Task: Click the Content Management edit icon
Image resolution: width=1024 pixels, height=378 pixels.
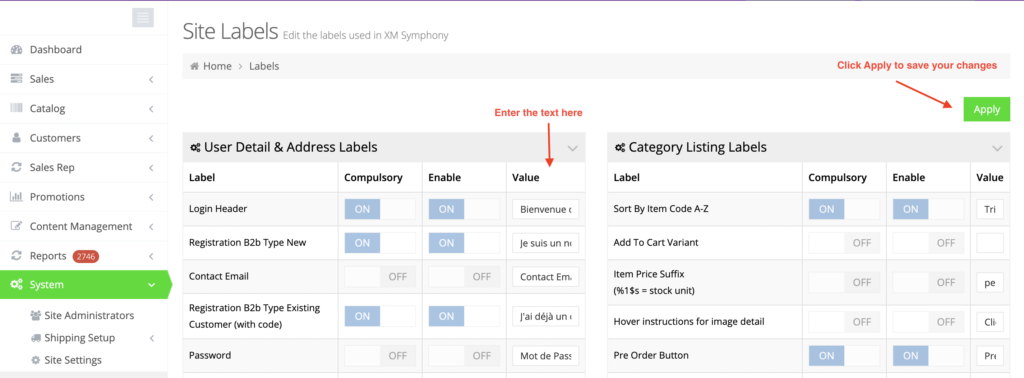Action: click(17, 226)
